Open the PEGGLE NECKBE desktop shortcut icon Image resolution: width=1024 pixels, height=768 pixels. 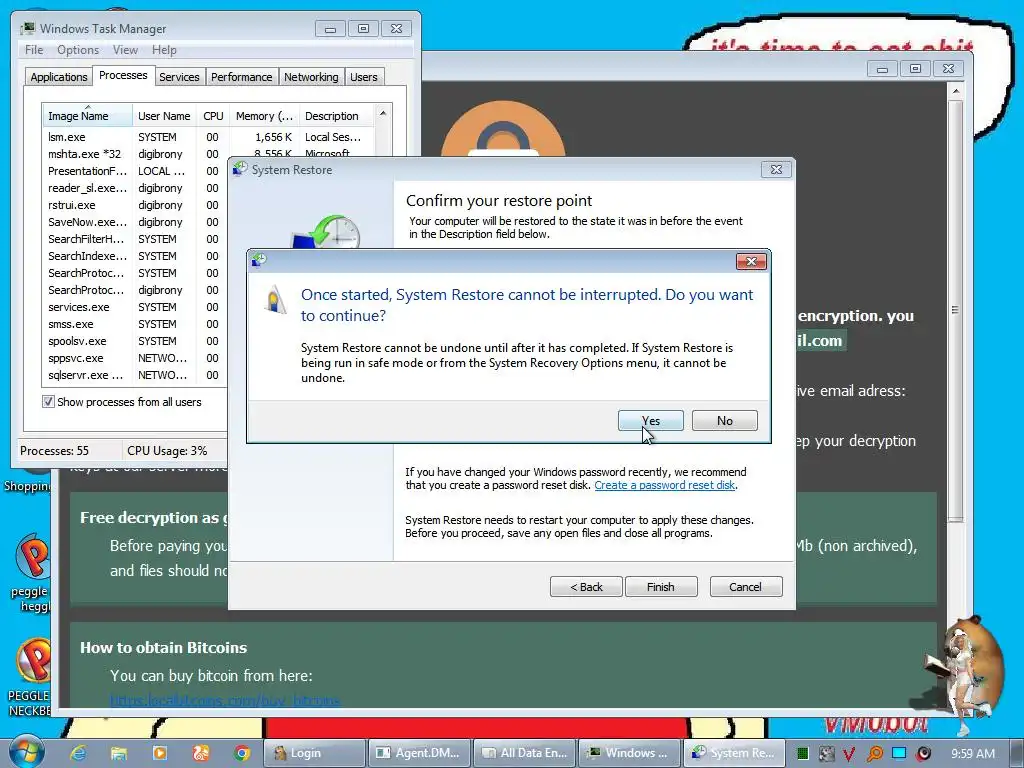click(x=29, y=678)
